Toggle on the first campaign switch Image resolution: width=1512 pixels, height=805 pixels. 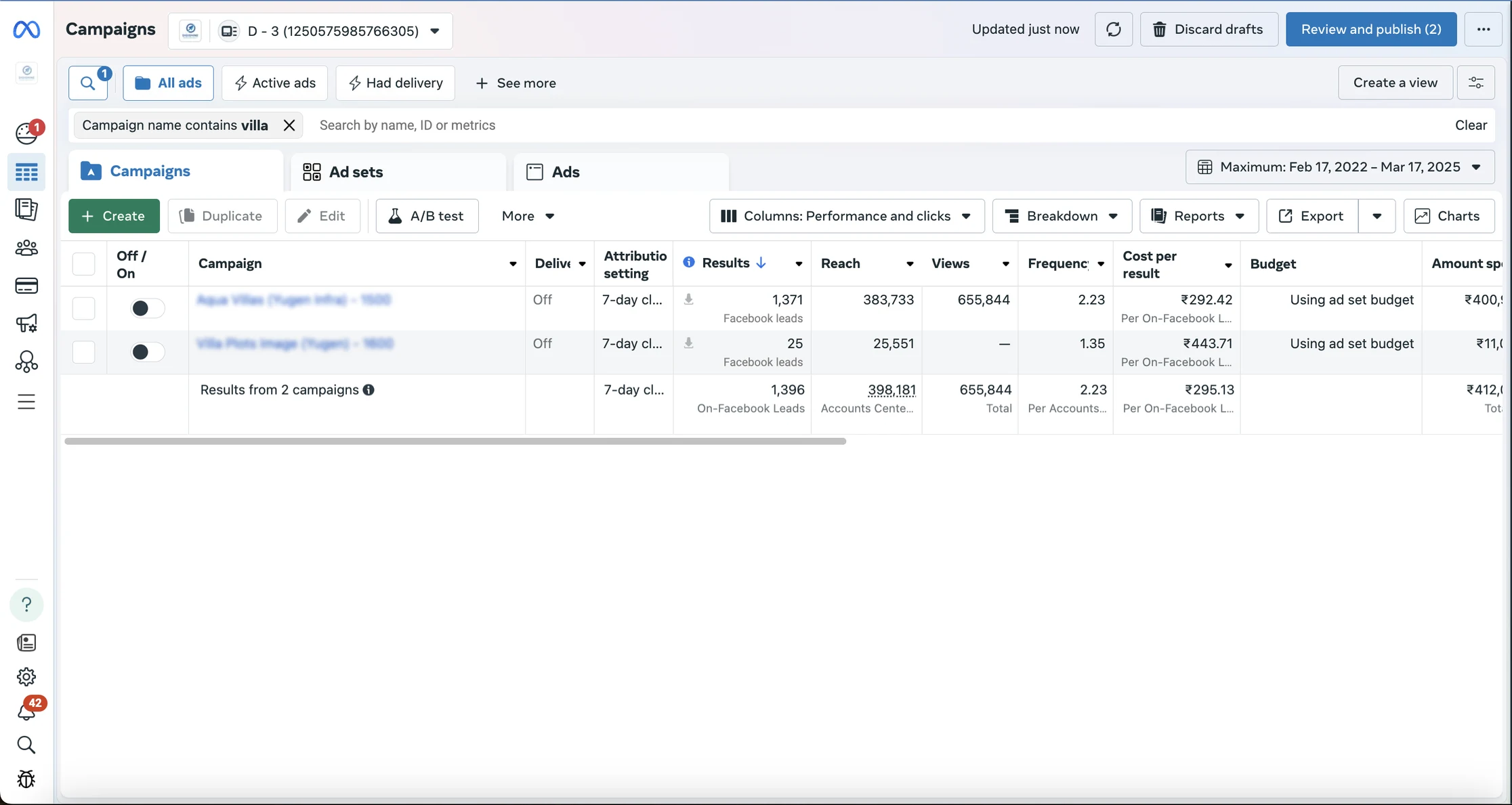(147, 308)
